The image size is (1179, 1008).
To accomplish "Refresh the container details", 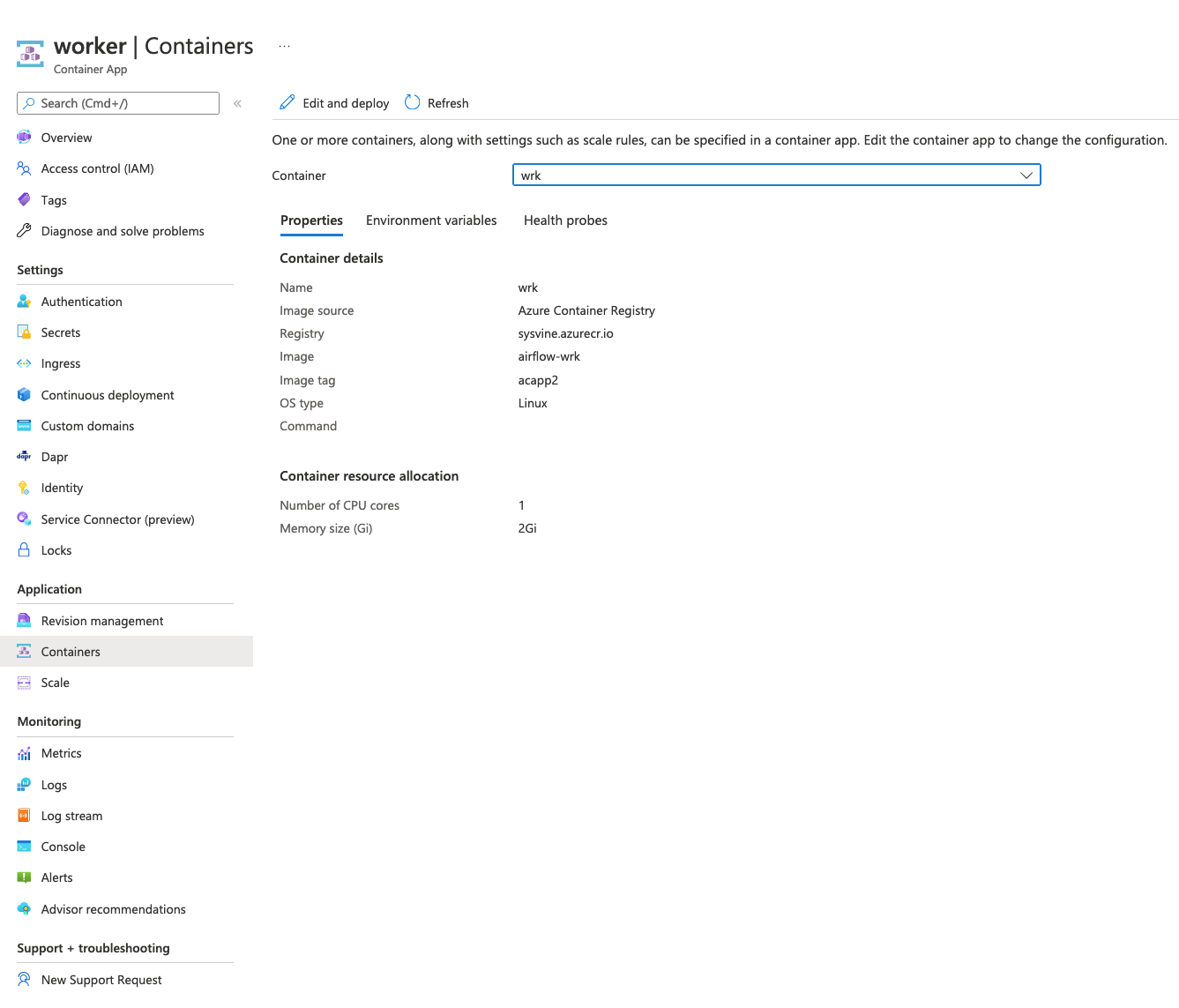I will click(x=437, y=102).
